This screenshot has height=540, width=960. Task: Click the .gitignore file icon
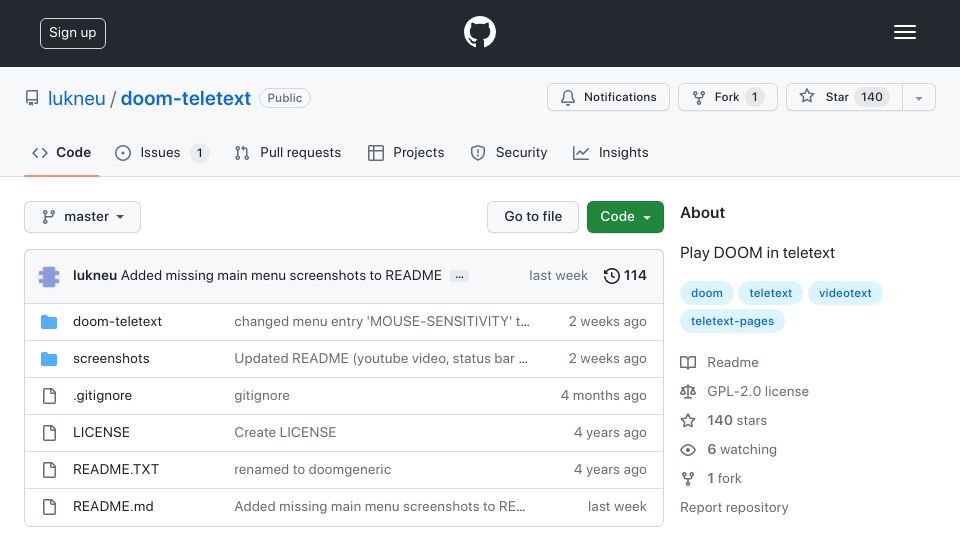click(50, 396)
